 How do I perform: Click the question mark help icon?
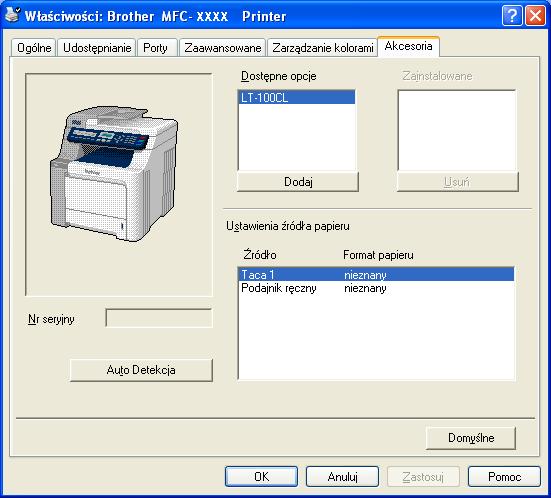[x=512, y=16]
